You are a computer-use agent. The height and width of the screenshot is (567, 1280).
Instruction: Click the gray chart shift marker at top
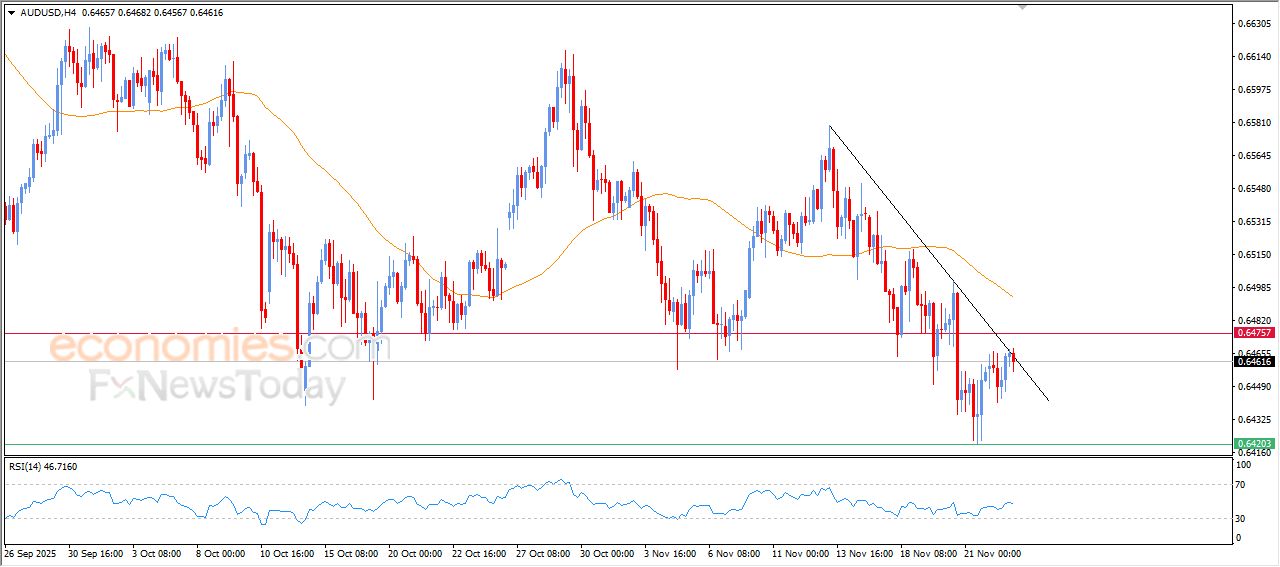click(x=1022, y=6)
